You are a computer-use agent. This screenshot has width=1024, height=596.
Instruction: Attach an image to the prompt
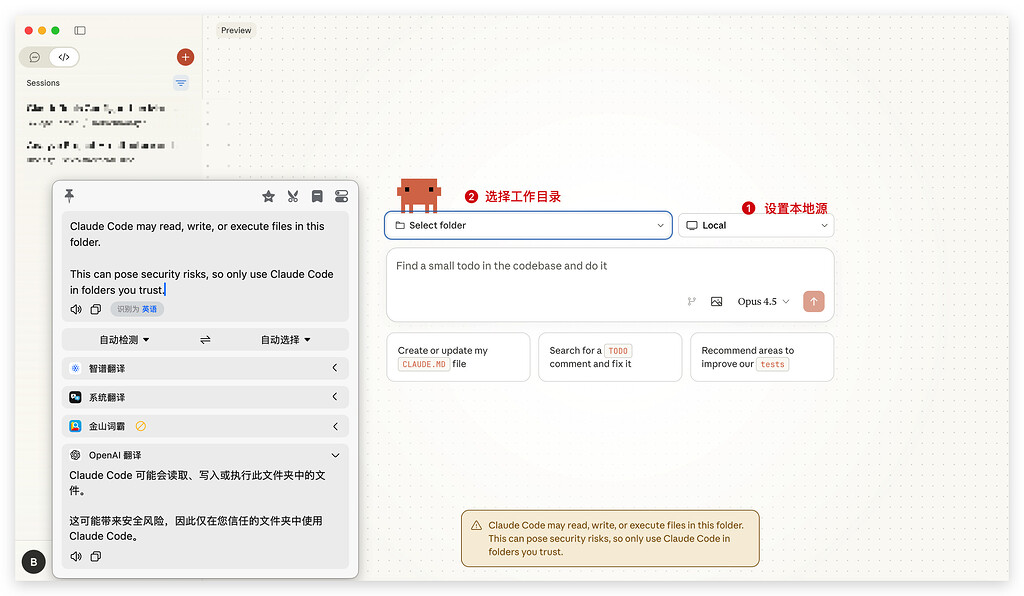[716, 301]
